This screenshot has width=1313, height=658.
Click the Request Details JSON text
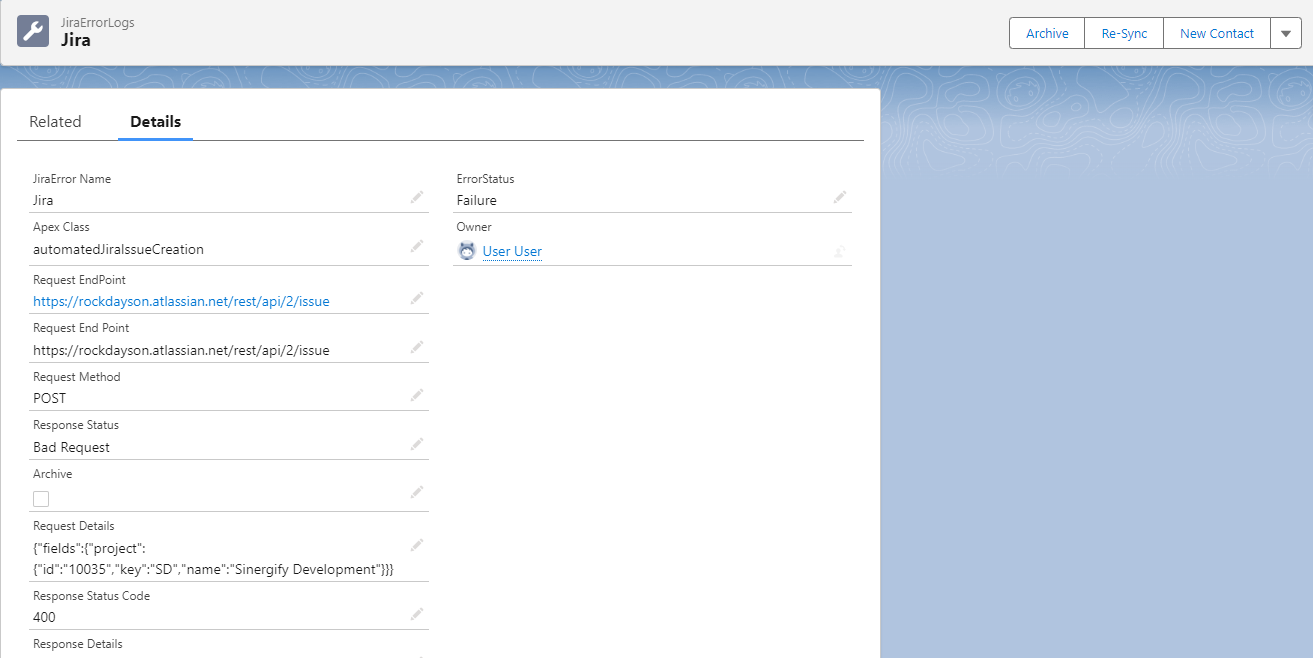click(x=213, y=558)
